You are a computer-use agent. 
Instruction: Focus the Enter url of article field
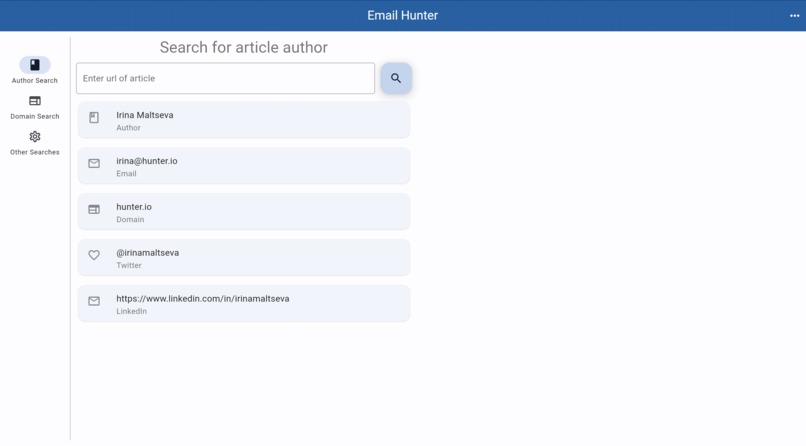225,78
